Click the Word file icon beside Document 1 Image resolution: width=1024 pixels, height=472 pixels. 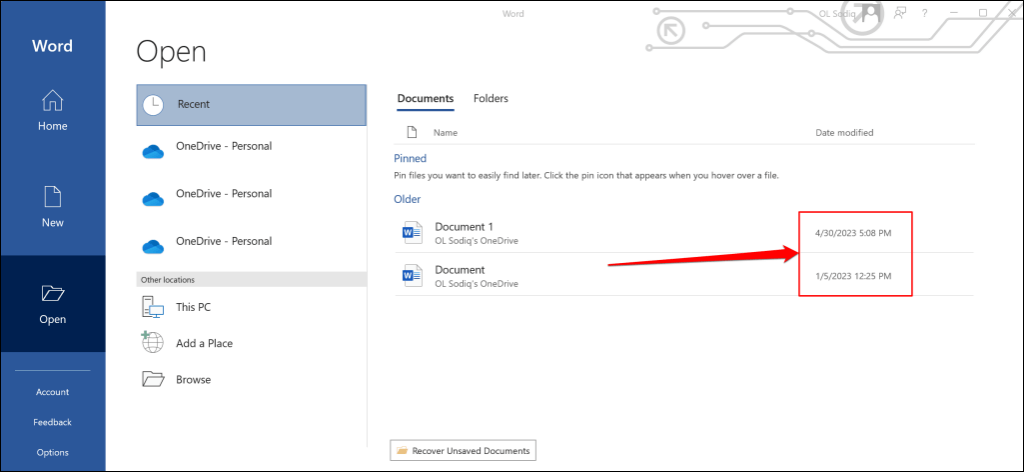pos(412,232)
